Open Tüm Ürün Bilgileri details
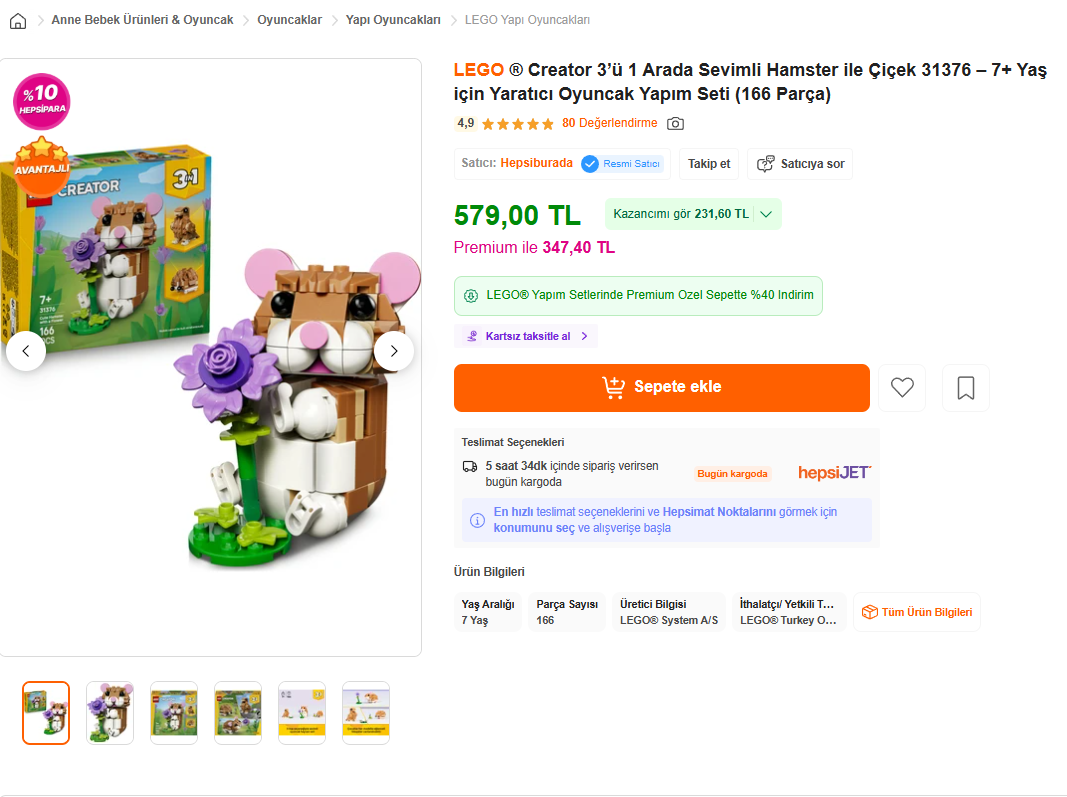Viewport: 1067px width, 797px height. pos(917,613)
